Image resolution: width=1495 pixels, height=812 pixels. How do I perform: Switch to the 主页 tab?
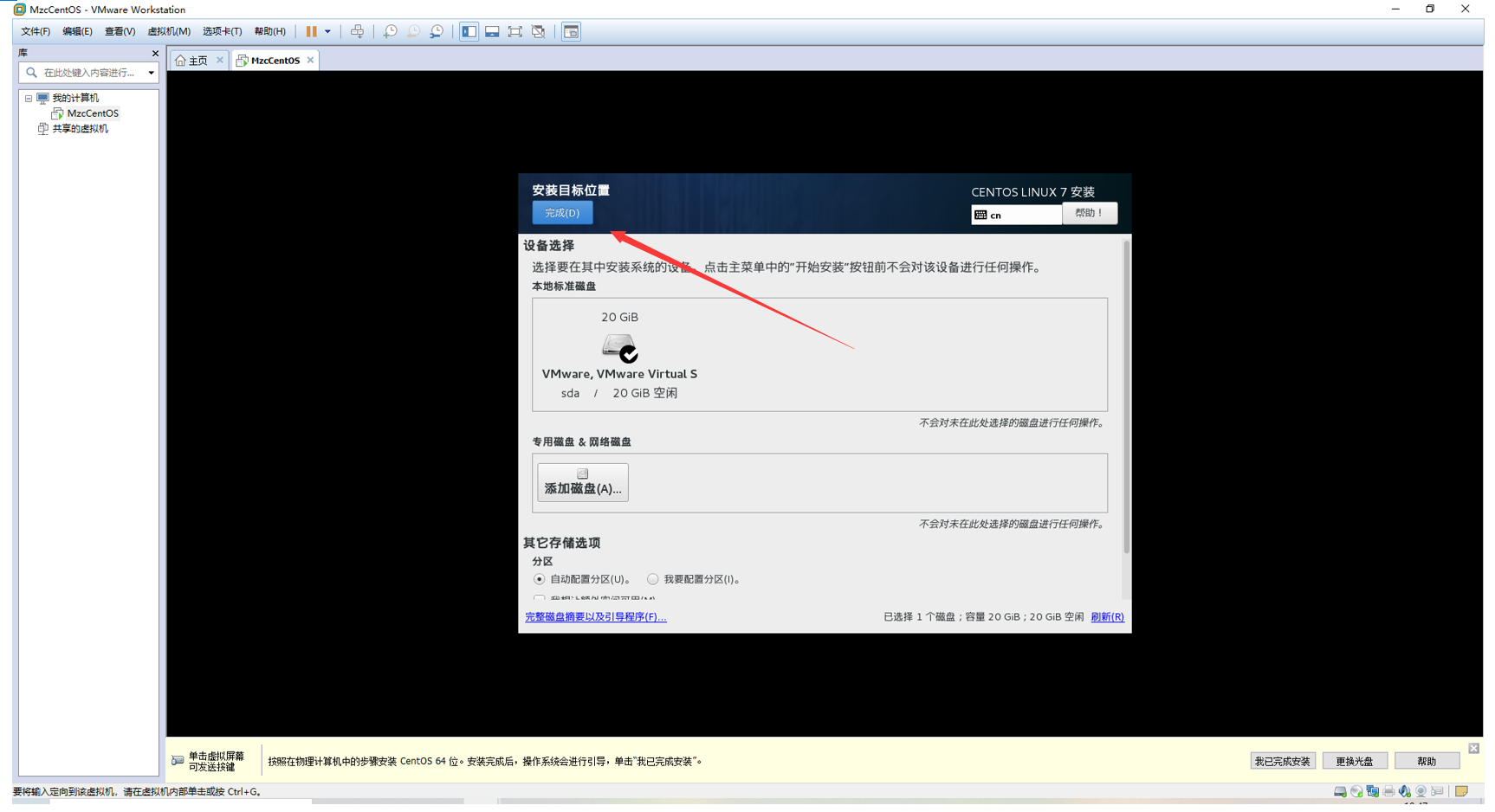pos(198,61)
